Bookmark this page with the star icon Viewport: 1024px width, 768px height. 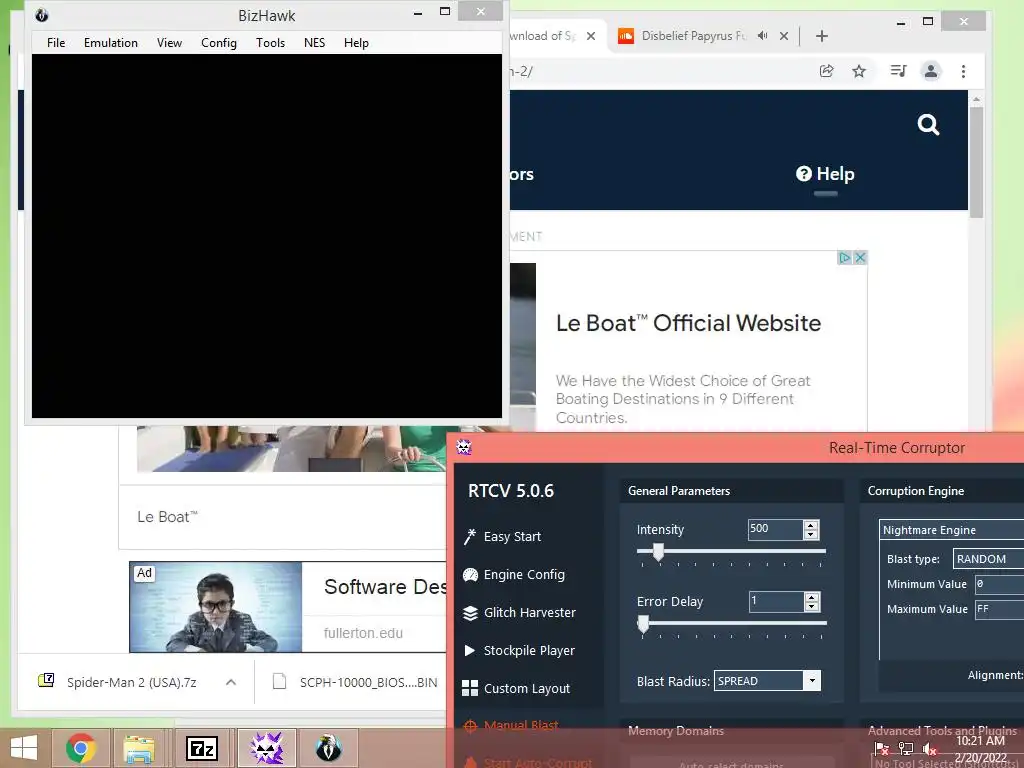click(859, 71)
